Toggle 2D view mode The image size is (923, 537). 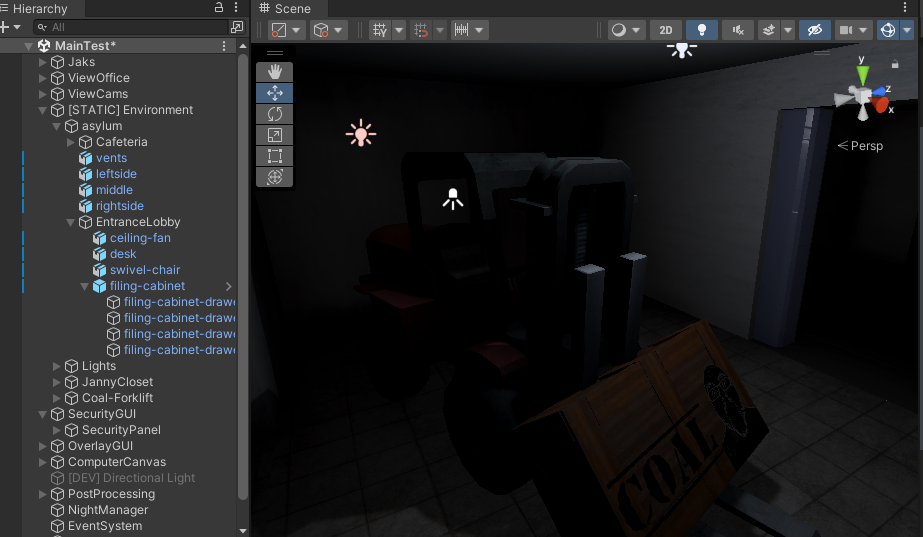pos(666,30)
